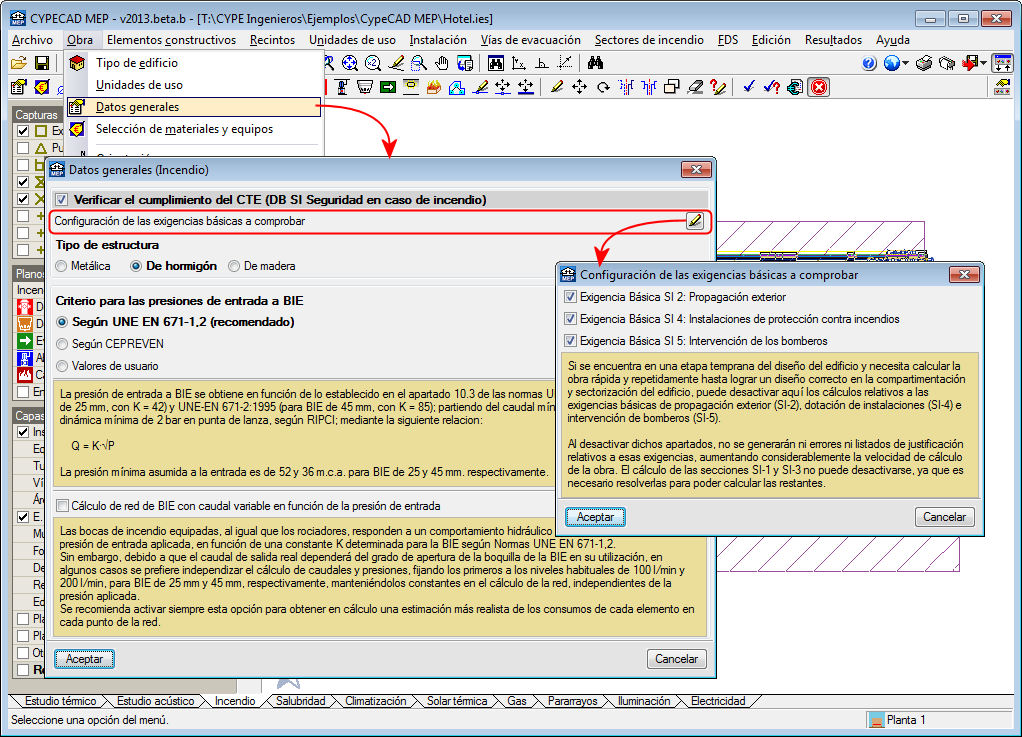This screenshot has width=1022, height=737.
Task: Click the zoom window magnifier icon
Action: (x=419, y=63)
